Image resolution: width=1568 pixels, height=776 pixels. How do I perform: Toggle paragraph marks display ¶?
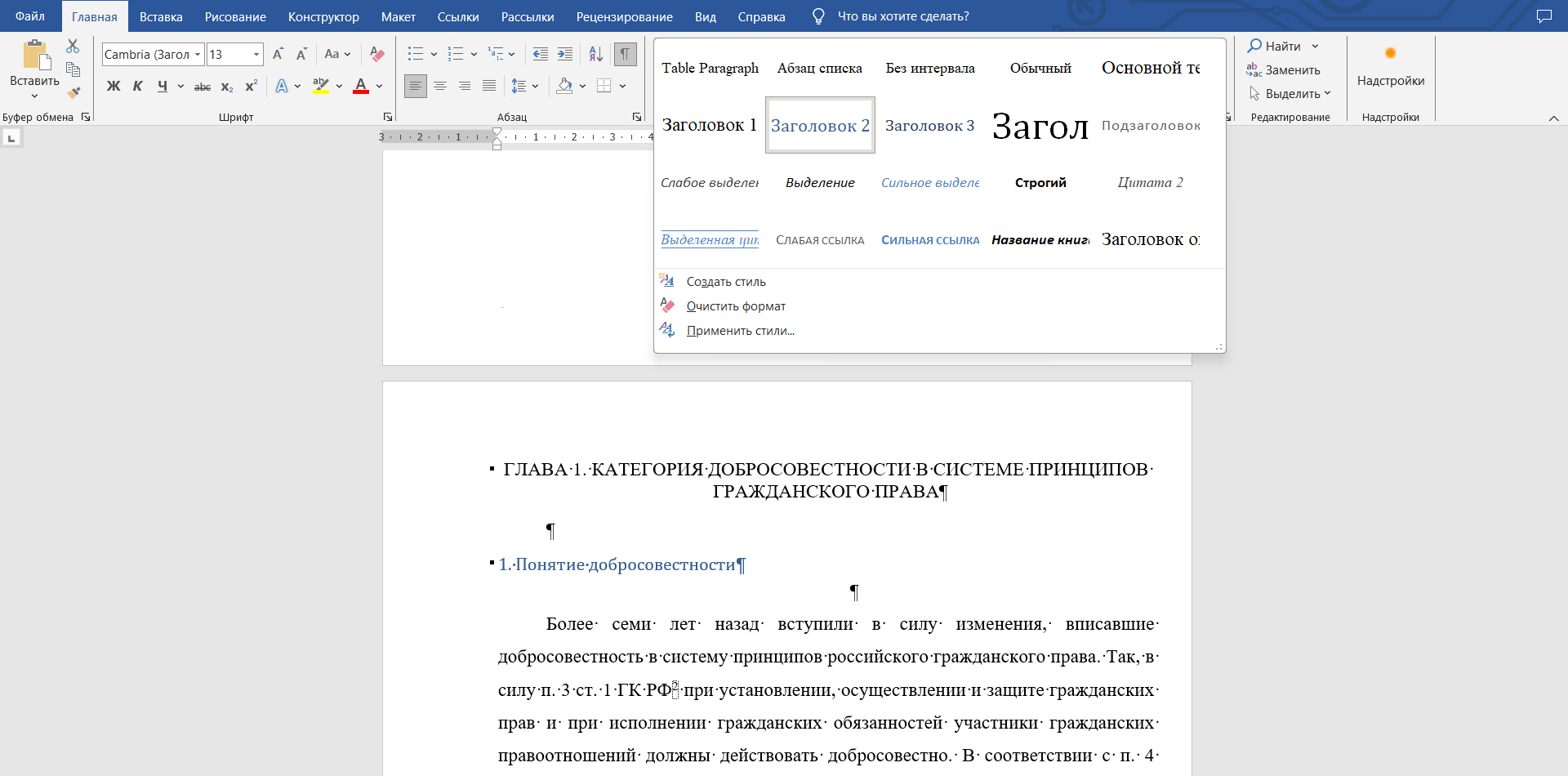pyautogui.click(x=625, y=54)
